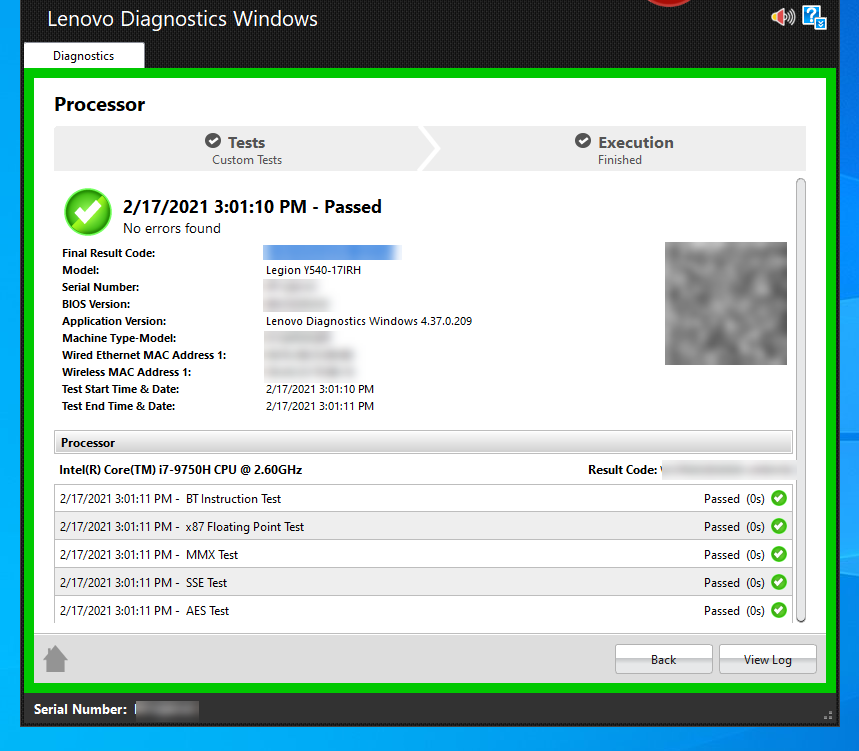Switch to the Diagnostics tab

(84, 55)
